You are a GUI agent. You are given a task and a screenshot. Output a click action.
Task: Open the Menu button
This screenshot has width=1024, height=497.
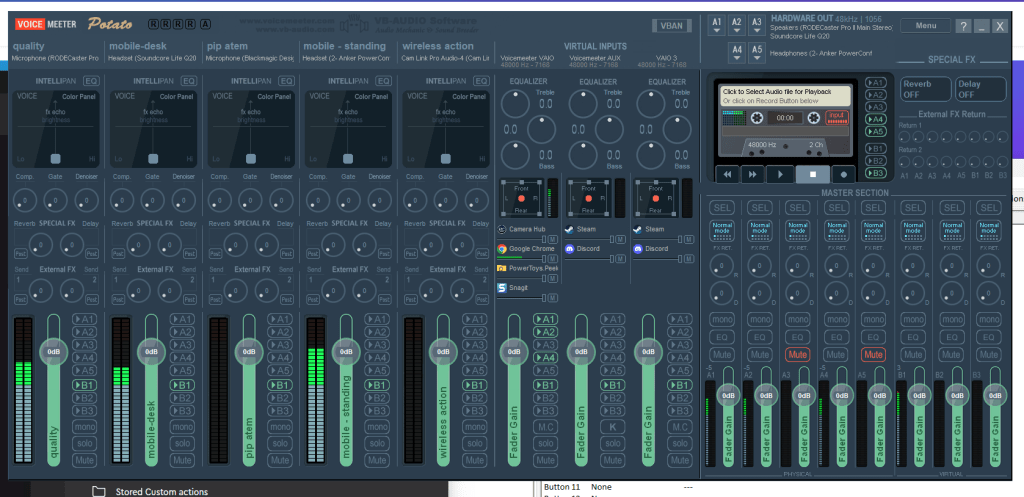925,25
